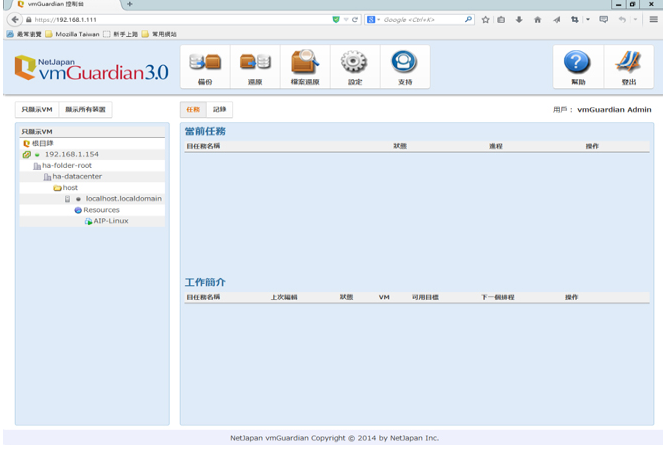Screen dimensions: 669x452
Task: Open a new browser tab with plus
Action: 130,4
